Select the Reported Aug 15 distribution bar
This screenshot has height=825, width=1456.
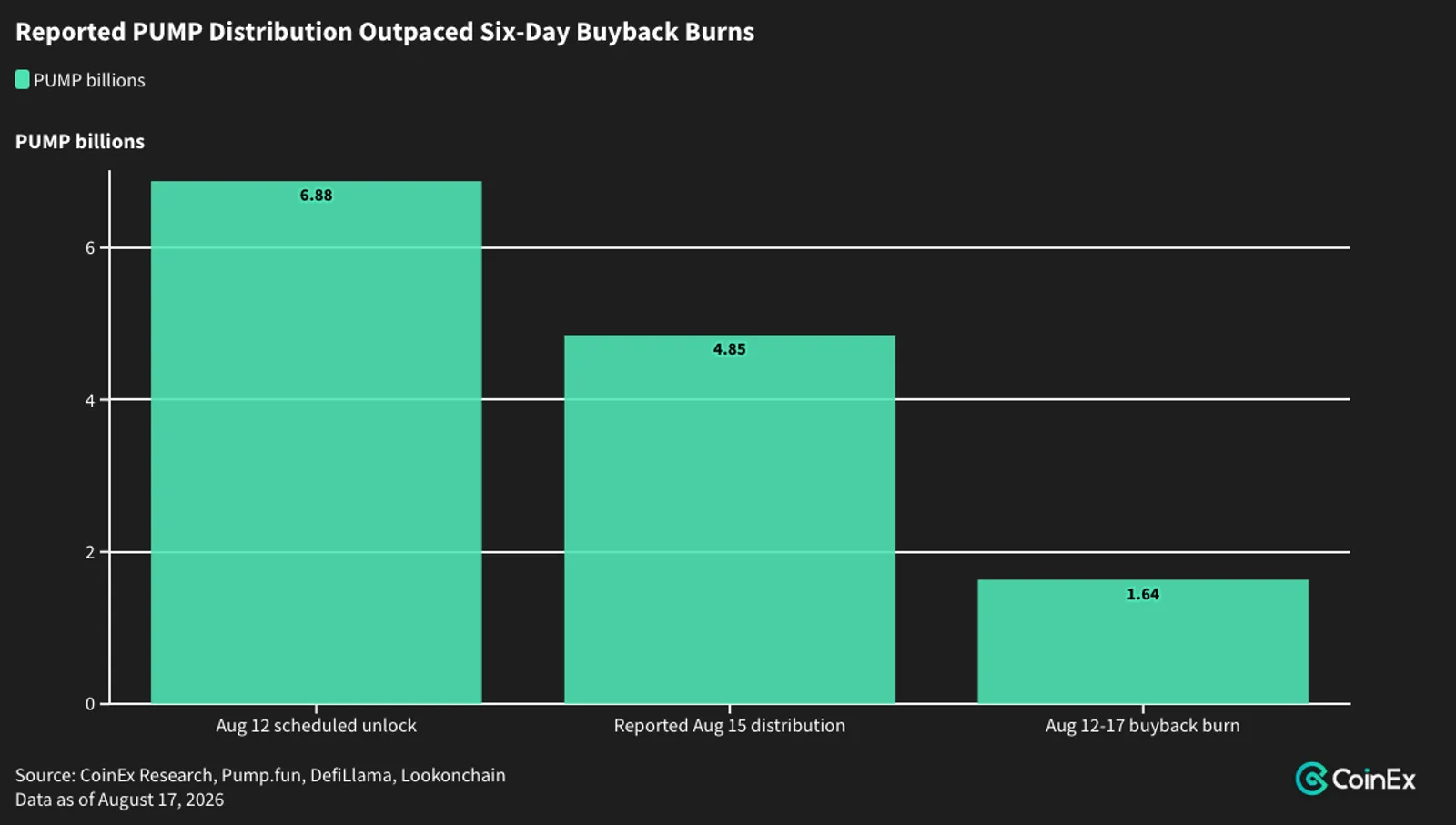click(x=729, y=519)
